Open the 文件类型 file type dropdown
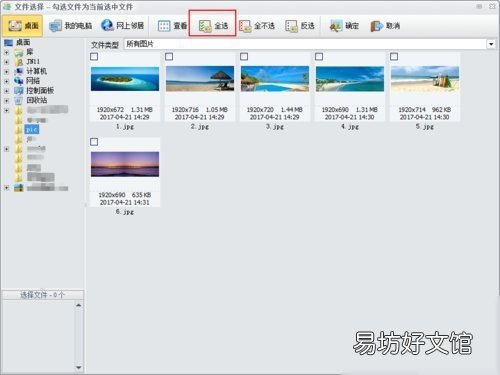 [x=491, y=44]
